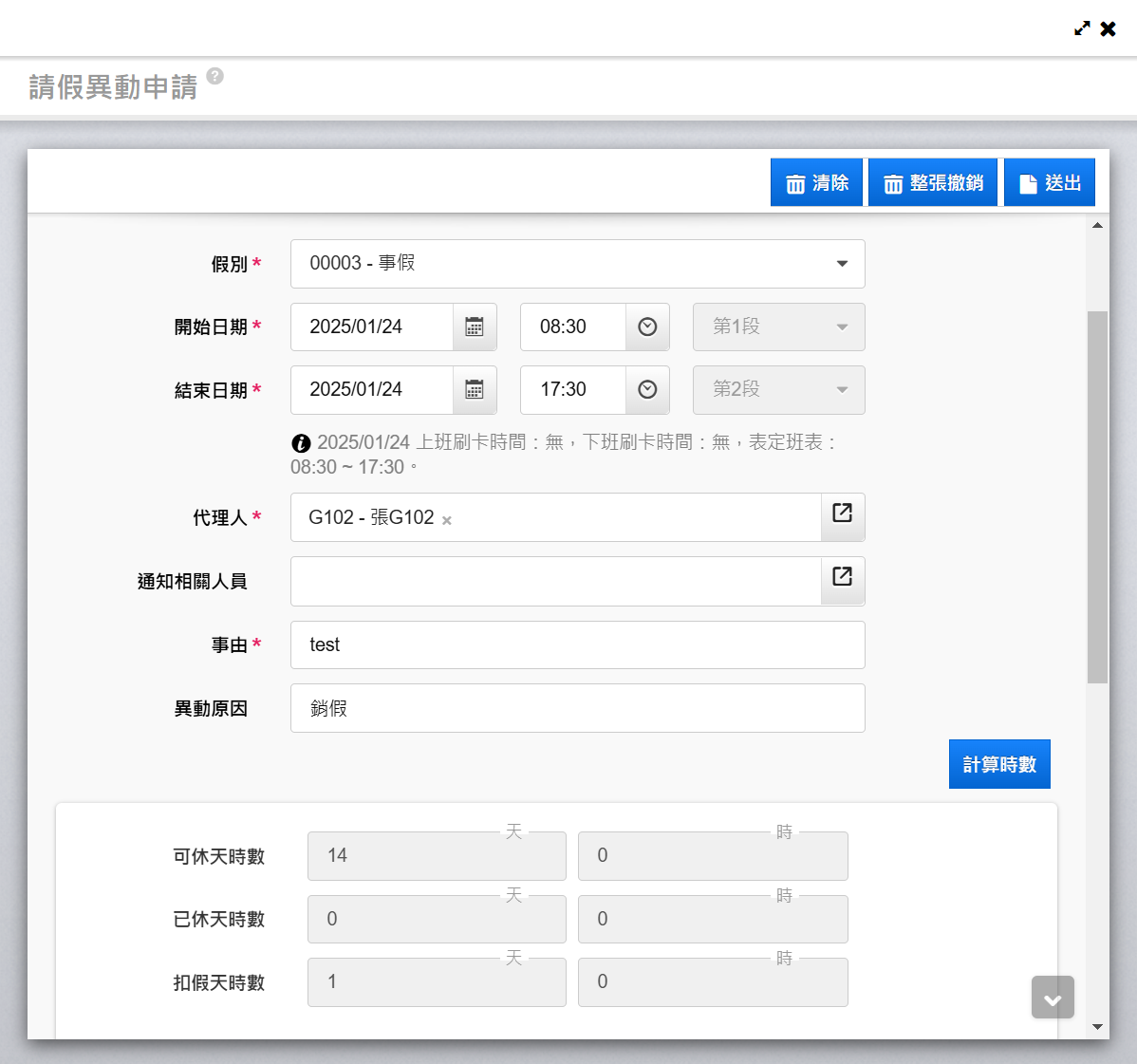Click the 可休天時數 days field showing 14

437,856
